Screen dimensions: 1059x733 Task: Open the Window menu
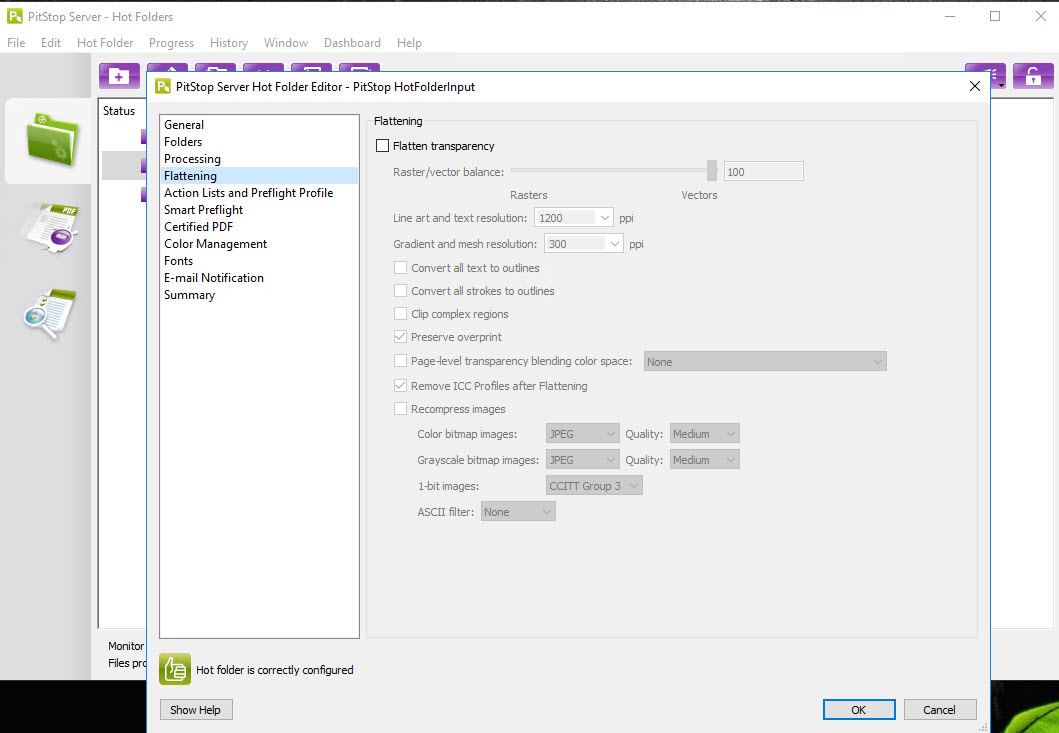pyautogui.click(x=286, y=43)
